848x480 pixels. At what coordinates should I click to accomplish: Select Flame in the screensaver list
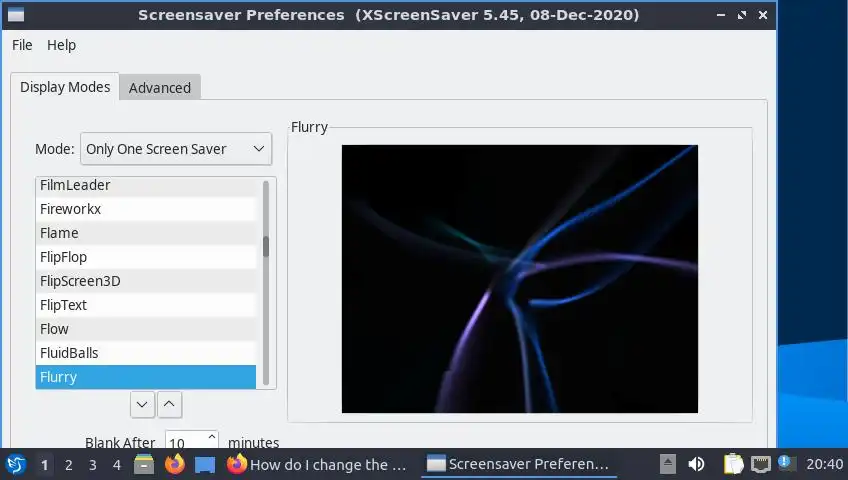(146, 233)
